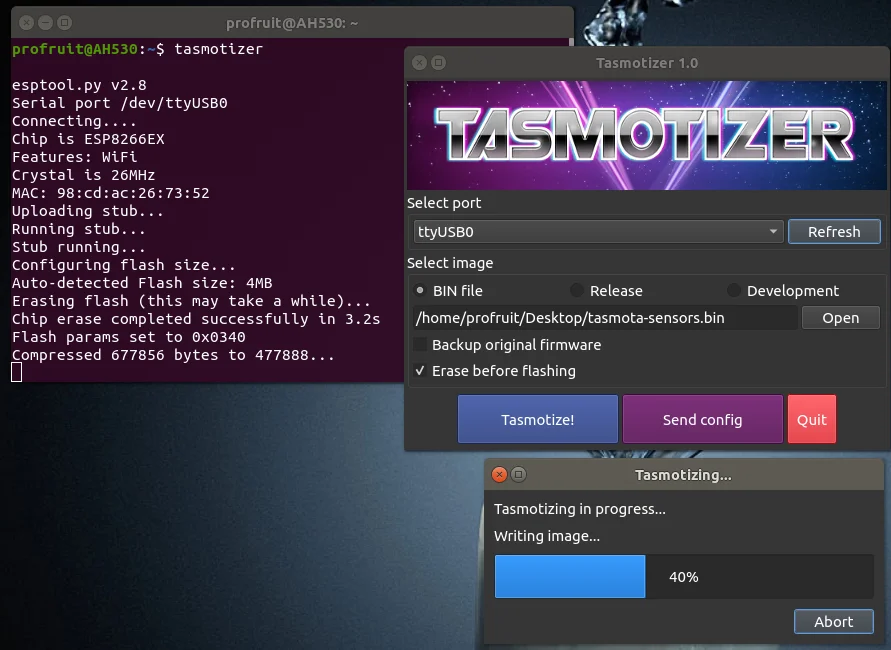Click the Tasmotizer 1.0 title bar

pyautogui.click(x=647, y=62)
